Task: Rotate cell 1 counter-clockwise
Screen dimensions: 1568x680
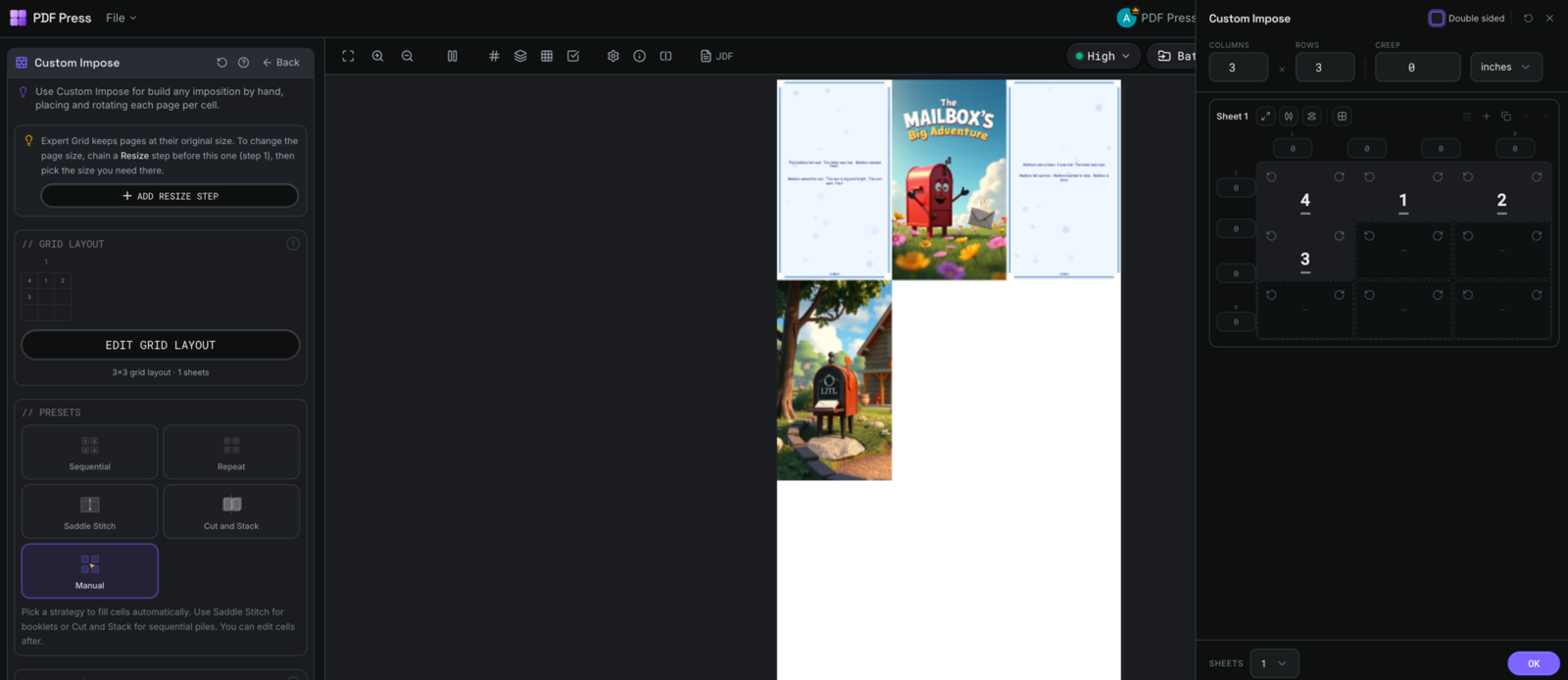Action: 1369,177
